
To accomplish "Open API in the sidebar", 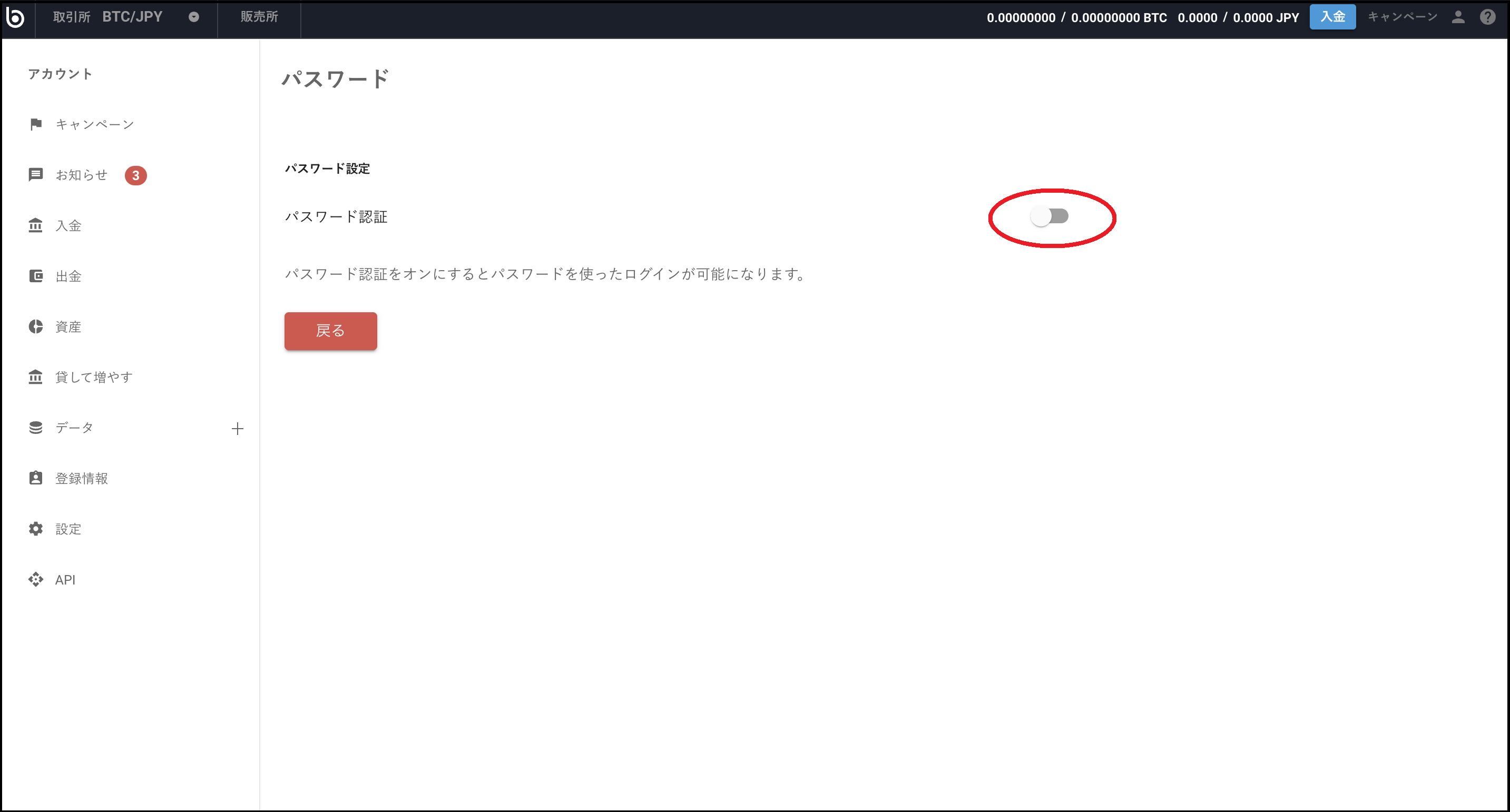I will point(65,580).
